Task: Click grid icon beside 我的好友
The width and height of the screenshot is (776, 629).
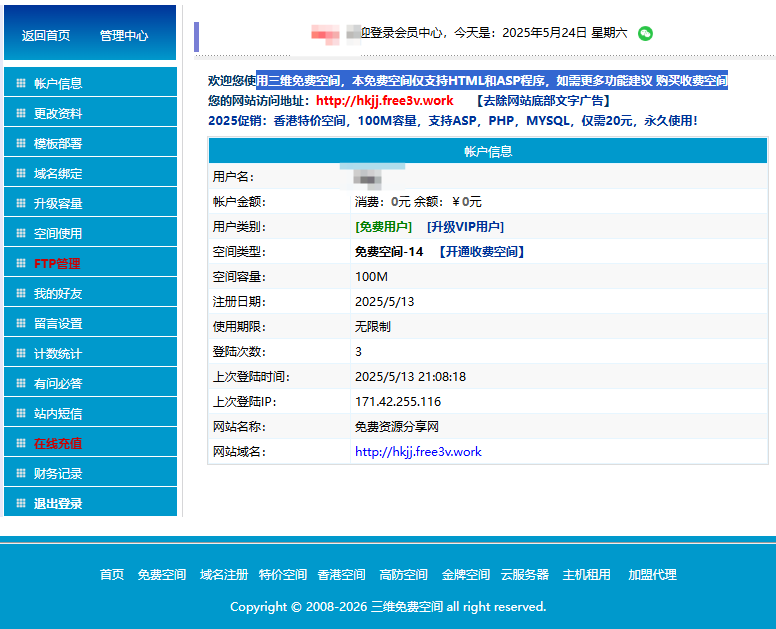Action: point(21,294)
